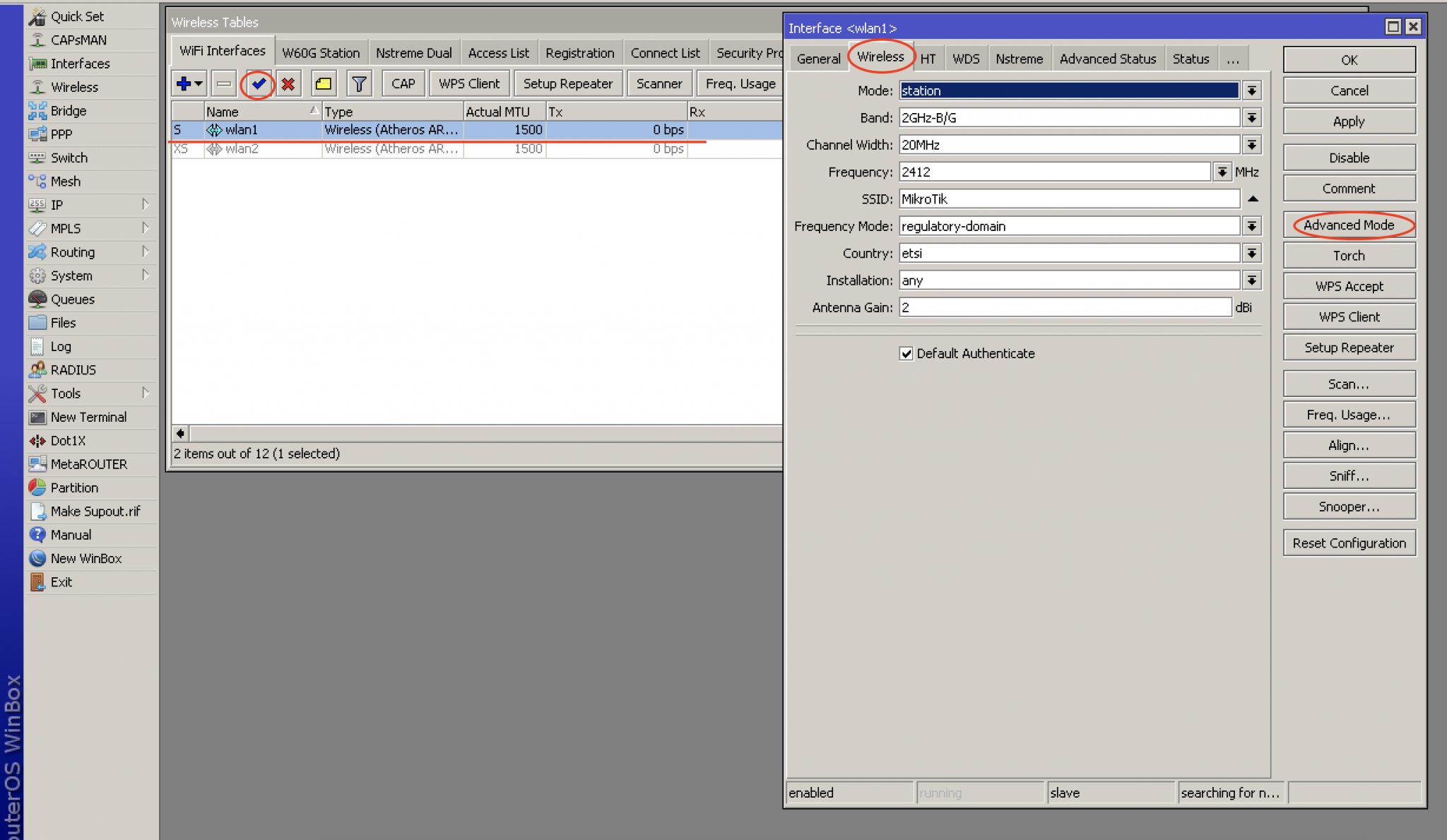Screen dimensions: 1447x840
Task: Toggle the Default Authenticate checkbox
Action: point(906,353)
